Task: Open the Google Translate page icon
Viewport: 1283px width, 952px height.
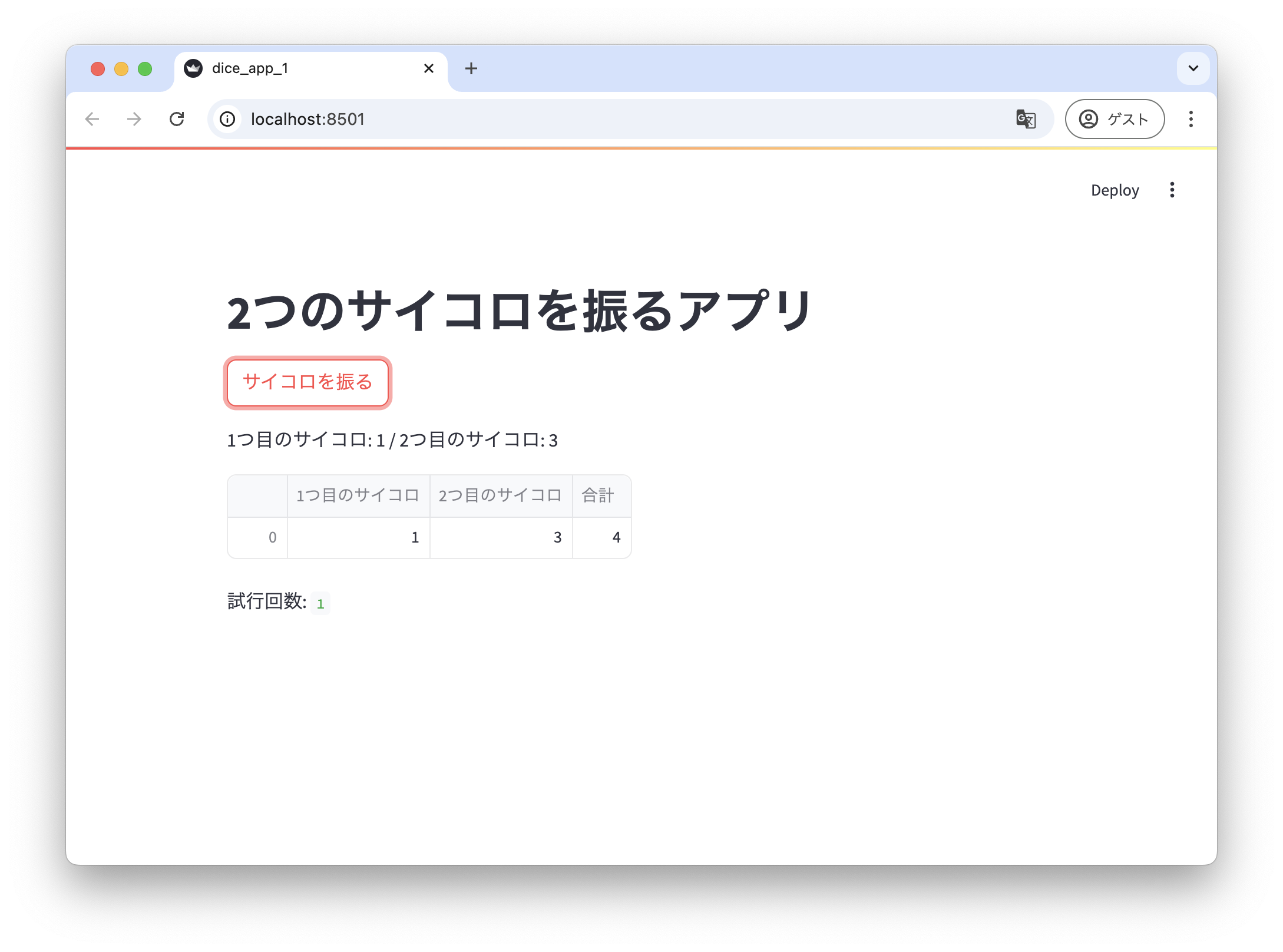Action: (1025, 119)
